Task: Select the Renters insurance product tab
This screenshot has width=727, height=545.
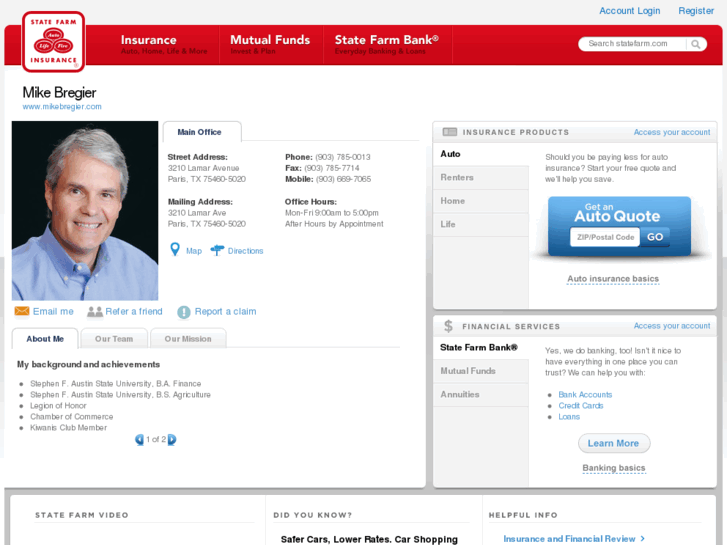Action: [481, 177]
